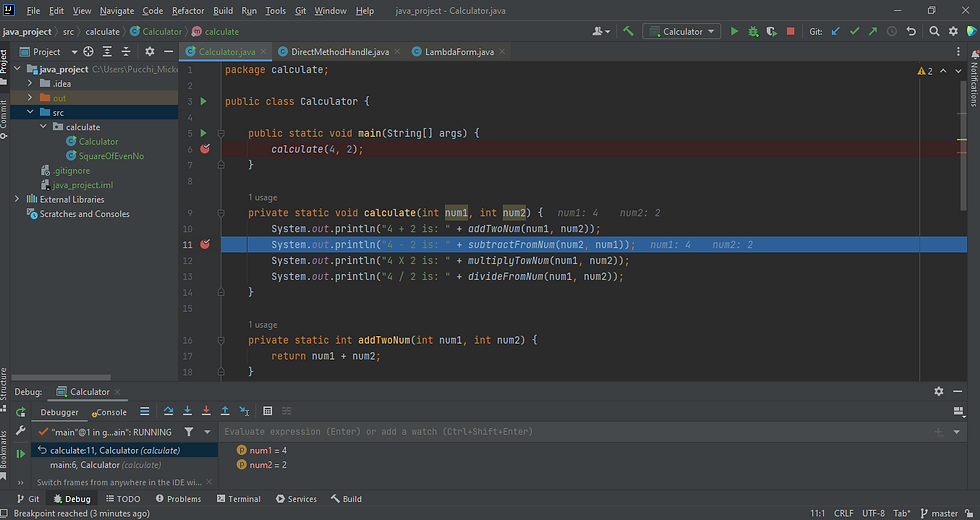Switch to Console tab in debugger
The width and height of the screenshot is (980, 520).
click(109, 412)
